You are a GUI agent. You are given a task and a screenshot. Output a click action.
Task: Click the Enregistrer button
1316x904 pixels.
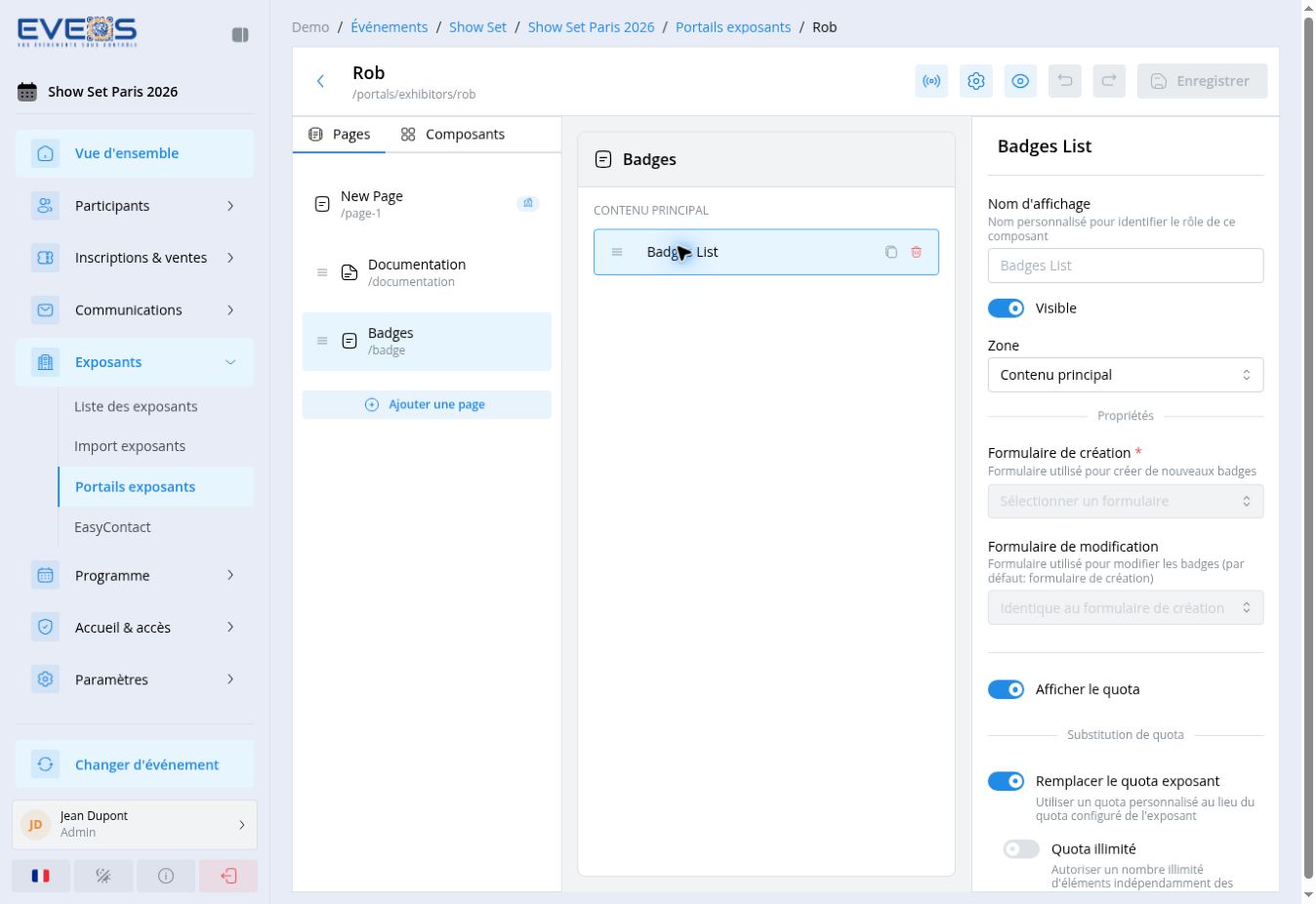click(1202, 81)
